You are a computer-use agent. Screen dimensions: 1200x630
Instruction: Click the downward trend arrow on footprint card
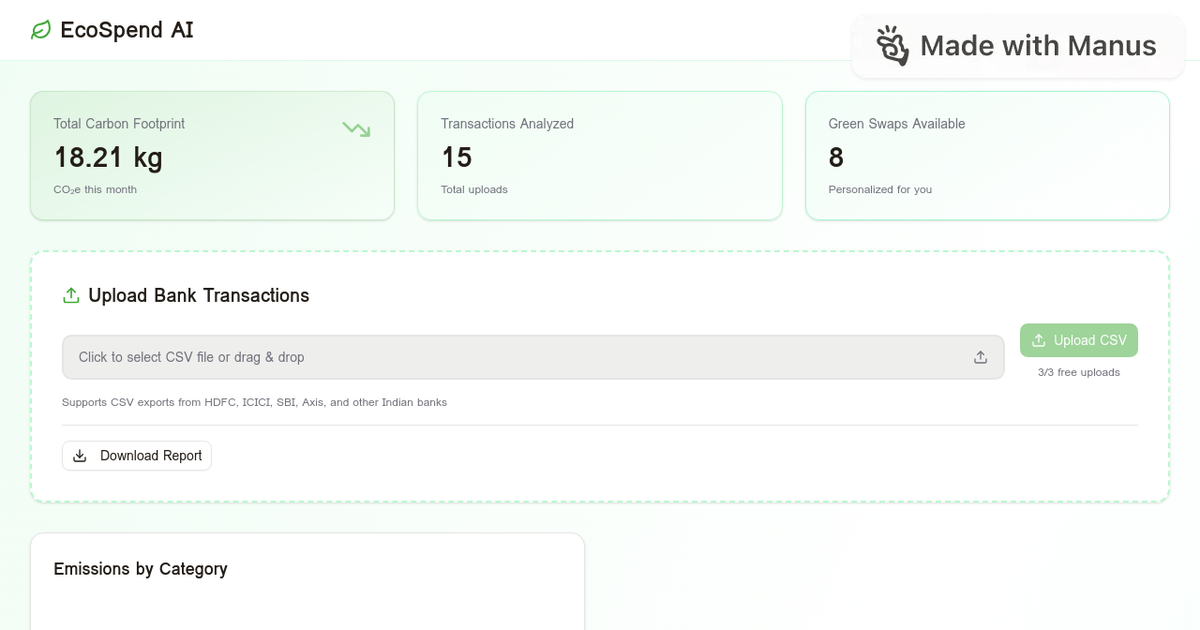[355, 128]
